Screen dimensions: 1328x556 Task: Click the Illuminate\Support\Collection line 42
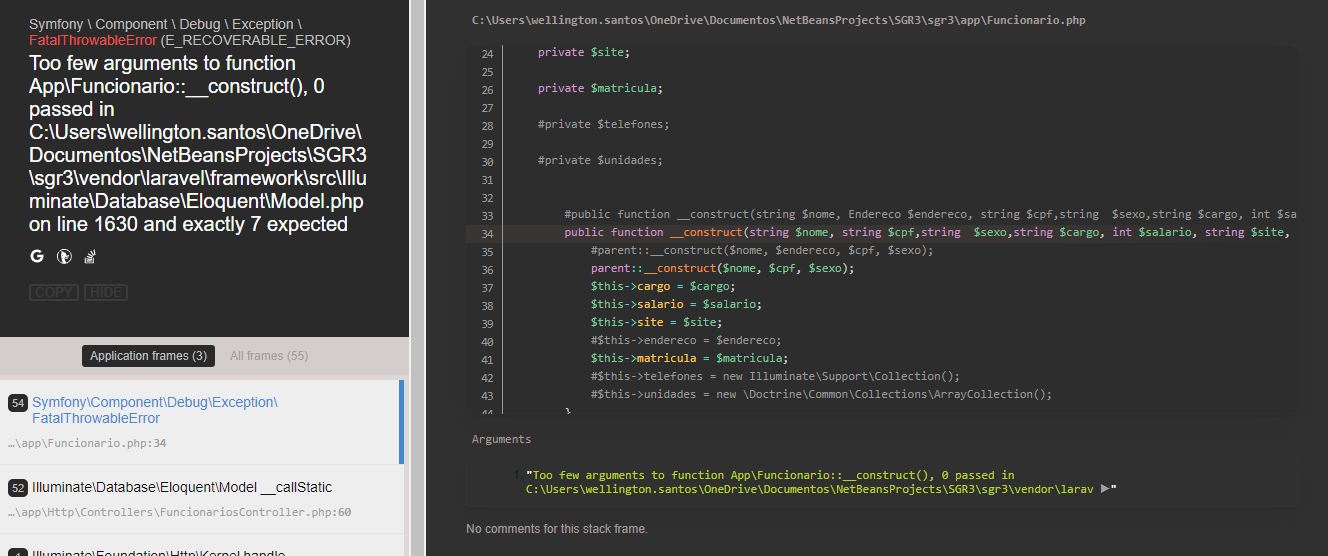[775, 377]
